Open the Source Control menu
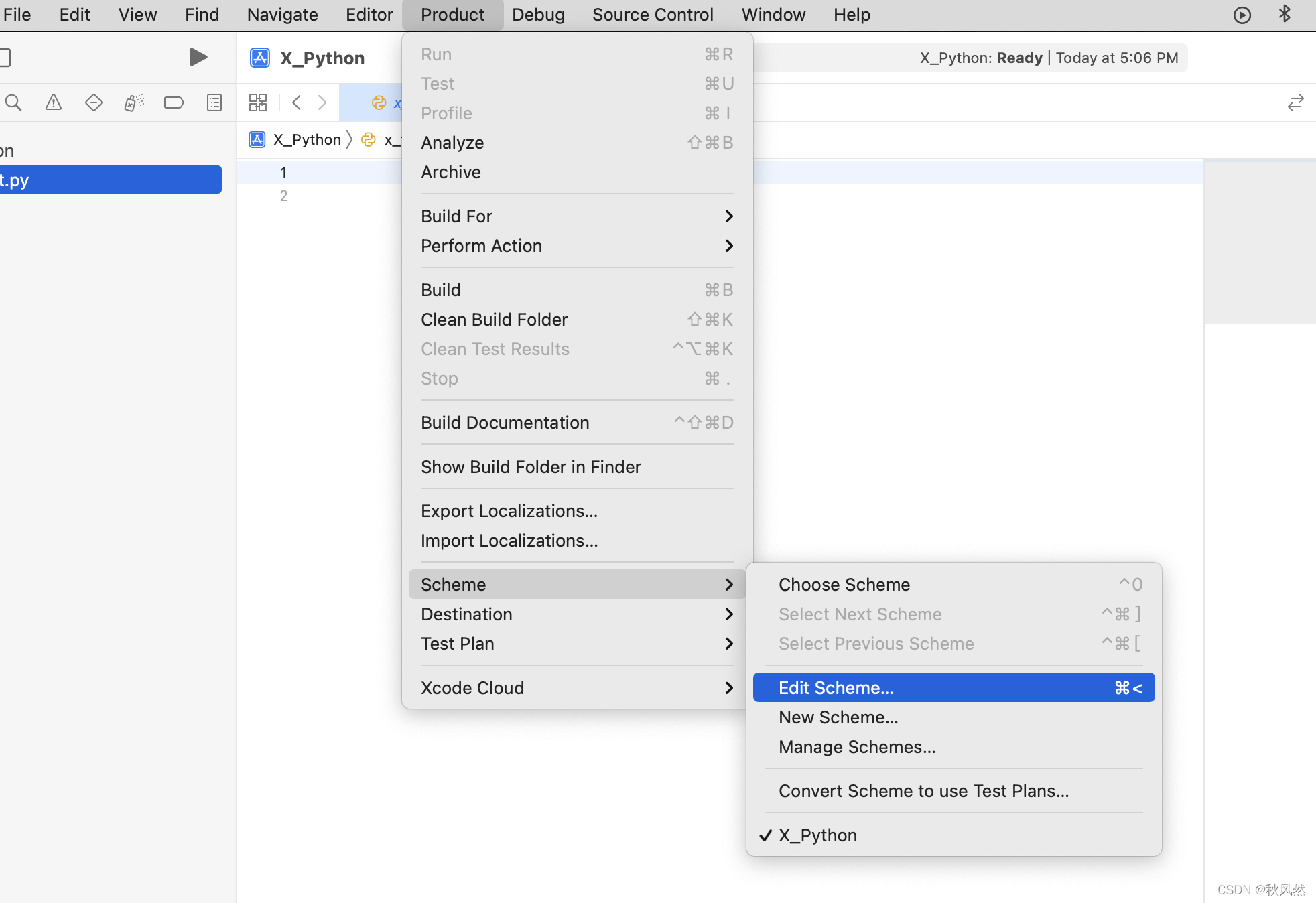The width and height of the screenshot is (1316, 903). (x=653, y=15)
